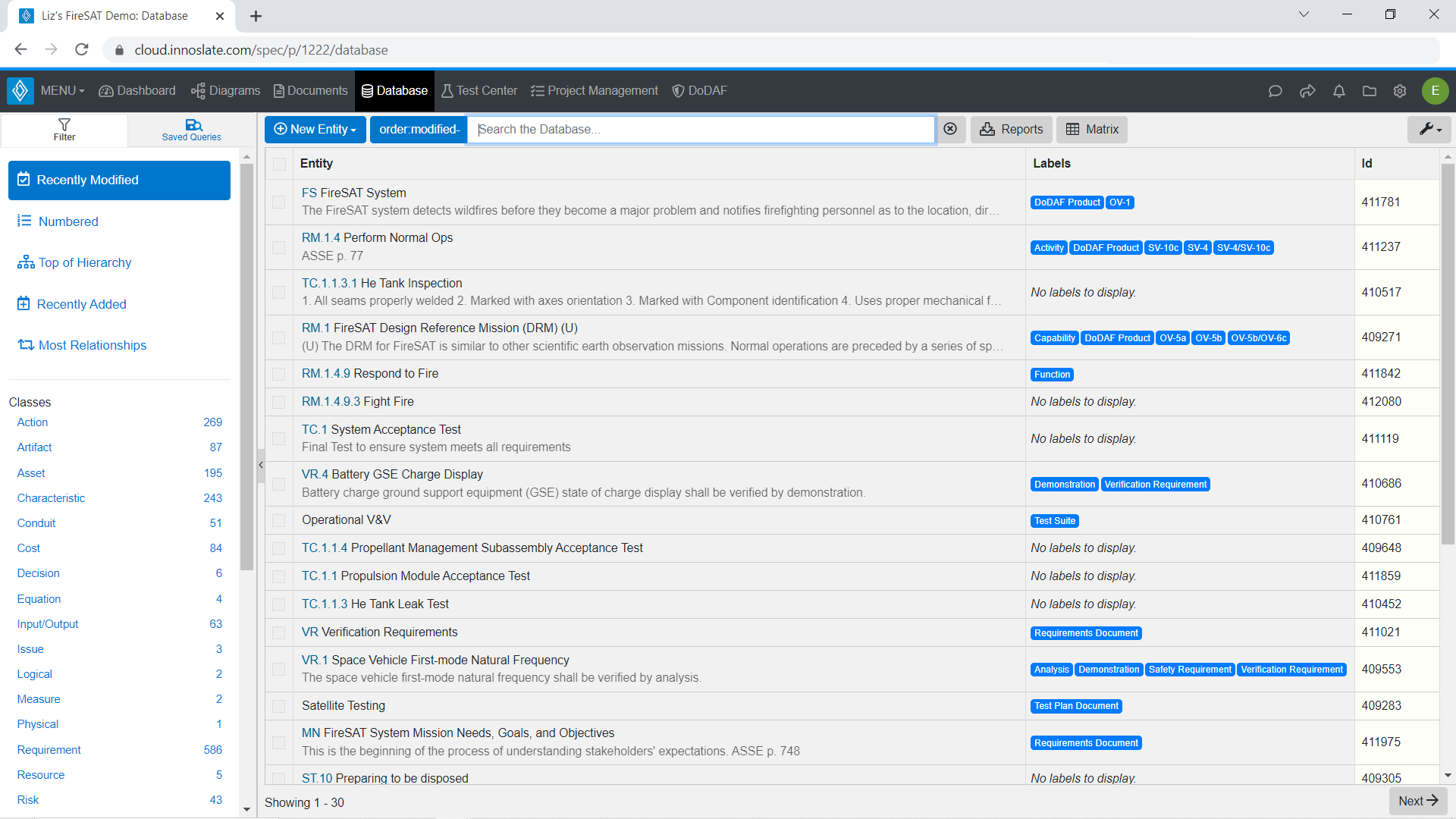Screen dimensions: 1456x819
Task: Select all entities checkbox in header
Action: pyautogui.click(x=280, y=164)
